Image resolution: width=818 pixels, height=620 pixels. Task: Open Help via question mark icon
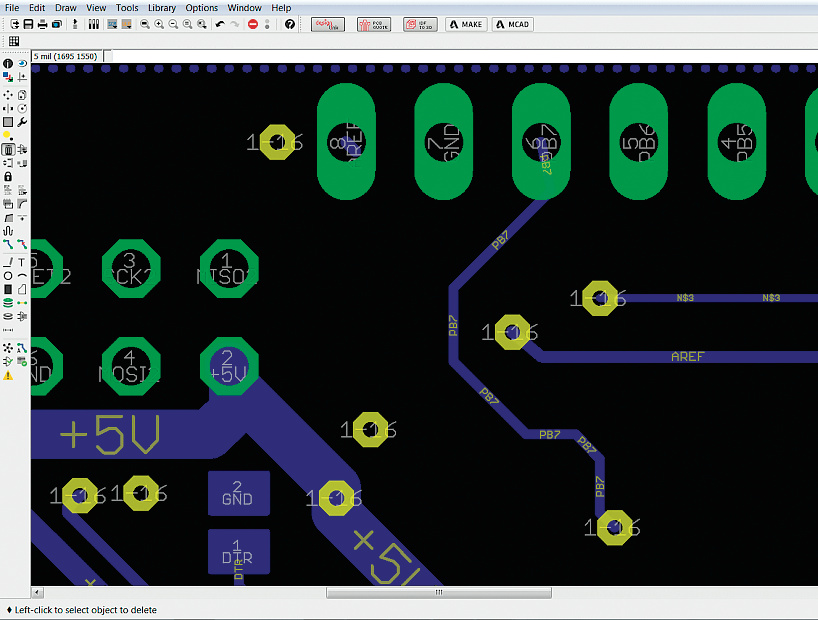pos(290,24)
